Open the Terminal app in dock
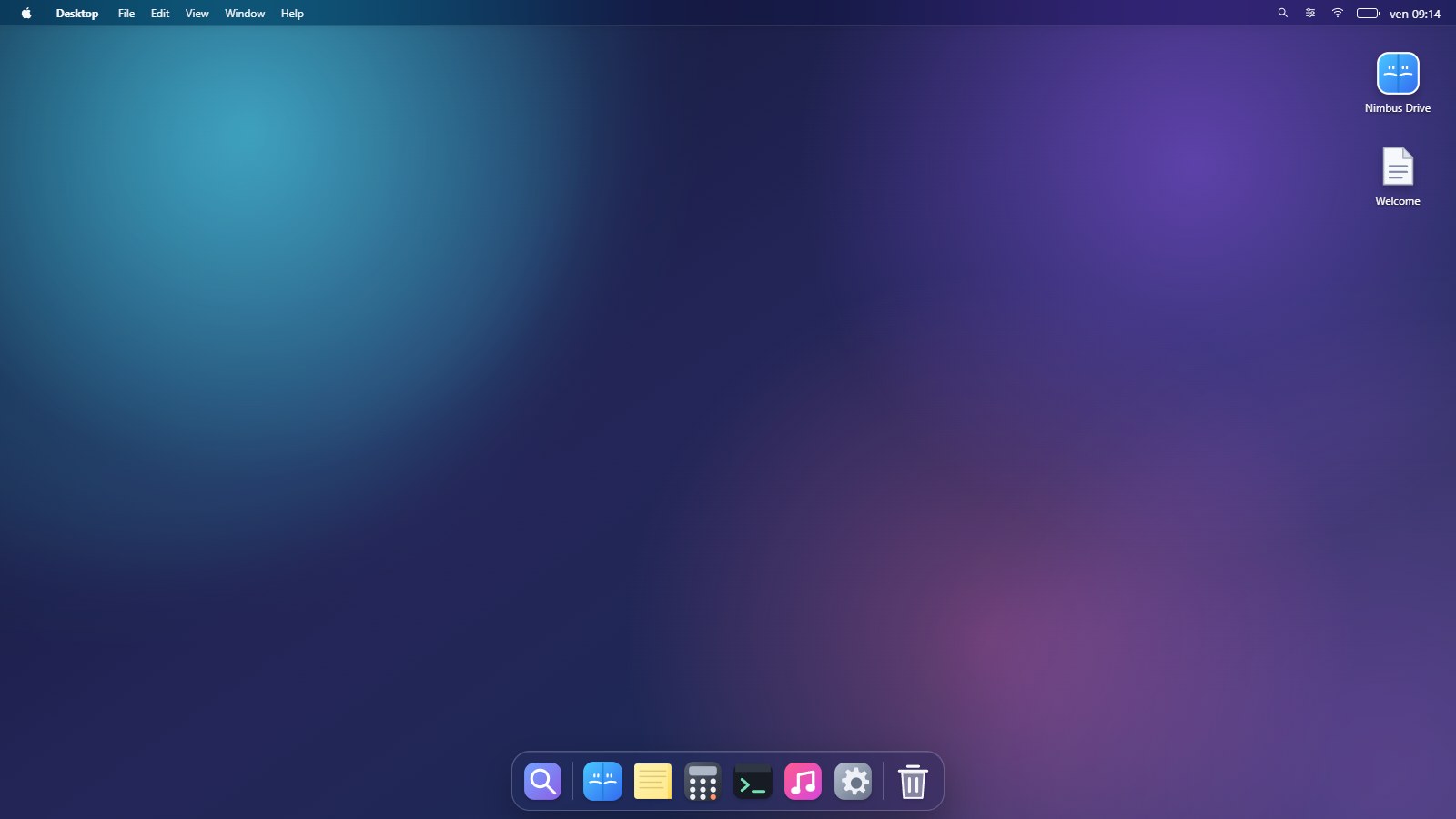Image resolution: width=1456 pixels, height=819 pixels. tap(753, 781)
